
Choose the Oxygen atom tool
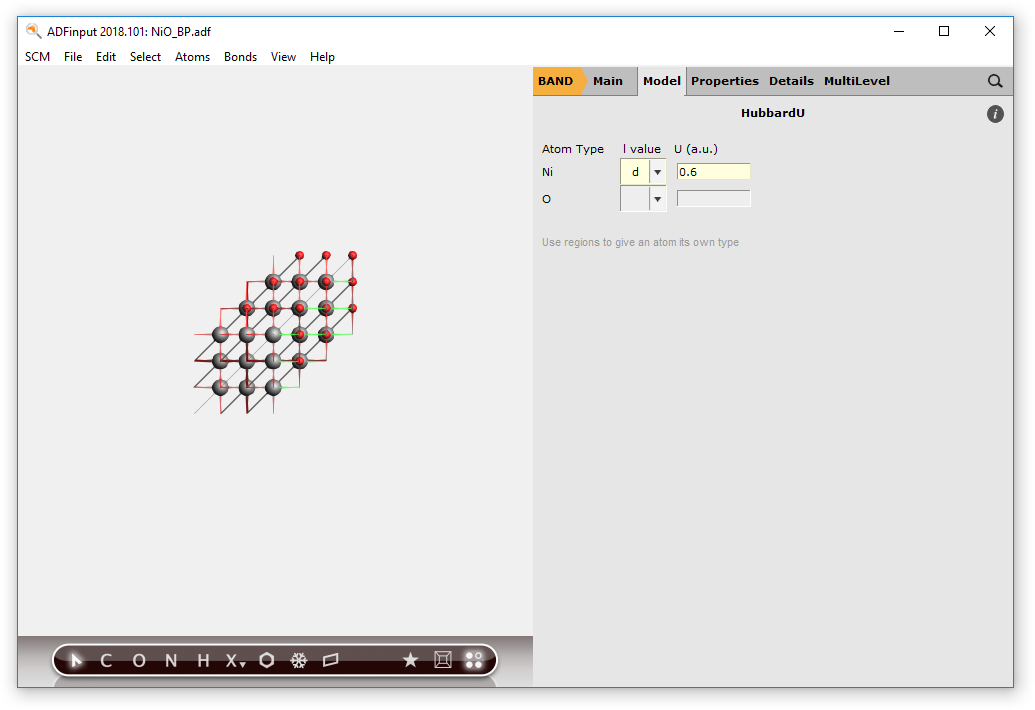[x=139, y=660]
